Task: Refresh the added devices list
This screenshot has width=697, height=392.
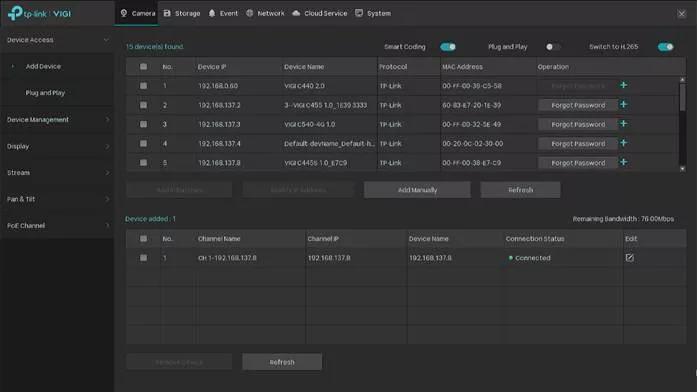Action: point(282,362)
